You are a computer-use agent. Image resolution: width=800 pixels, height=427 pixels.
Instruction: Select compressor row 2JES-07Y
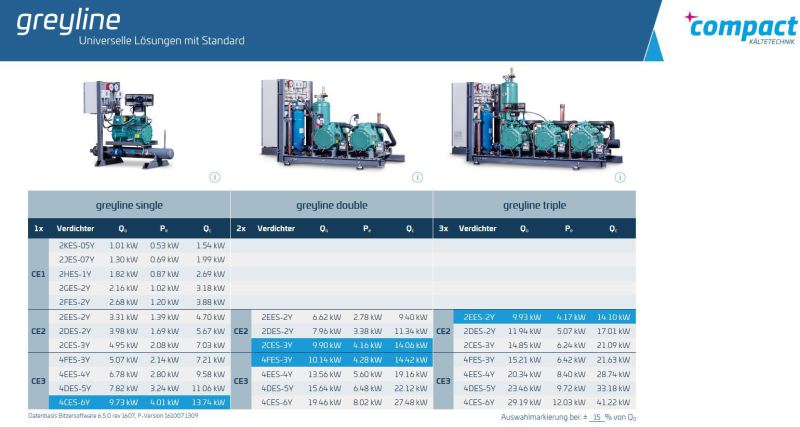click(139, 260)
